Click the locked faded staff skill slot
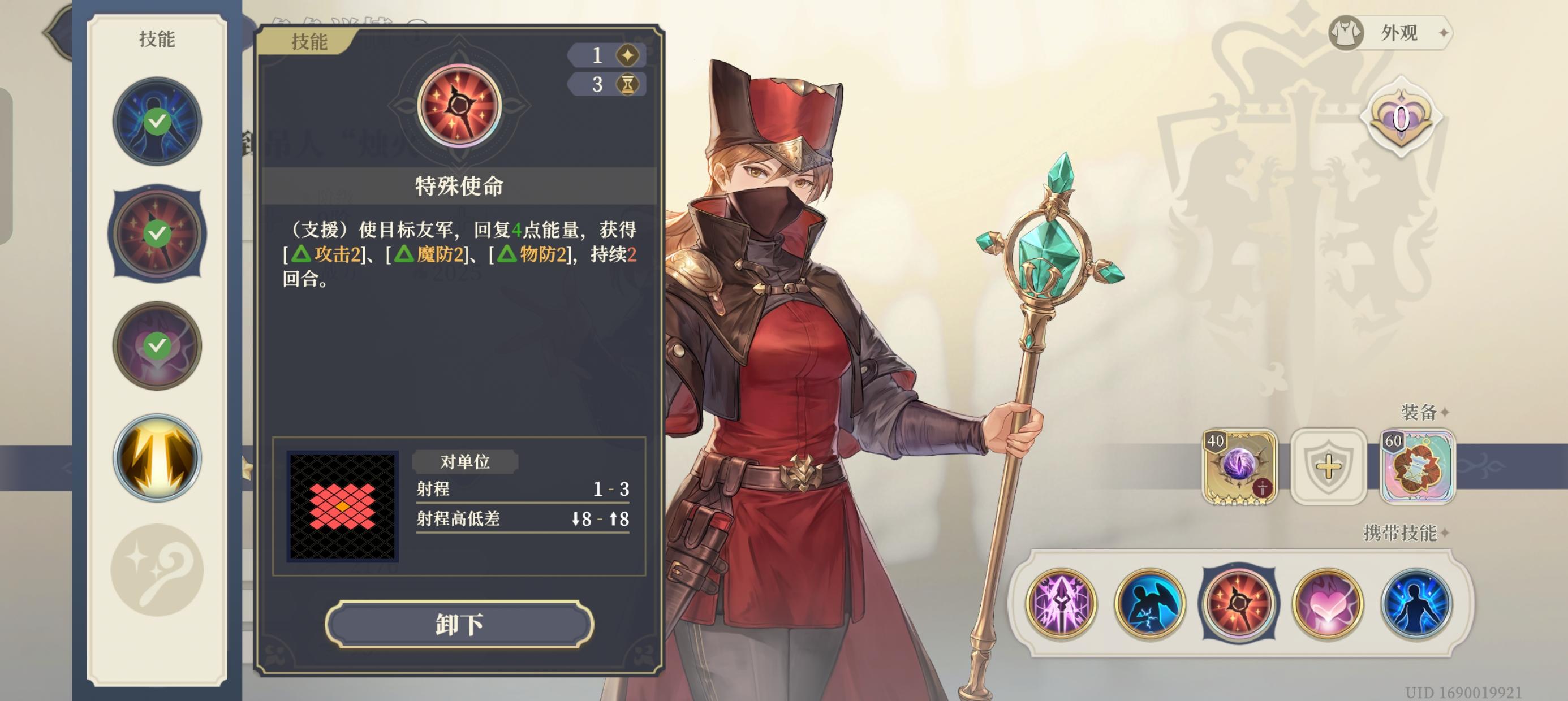 157,570
